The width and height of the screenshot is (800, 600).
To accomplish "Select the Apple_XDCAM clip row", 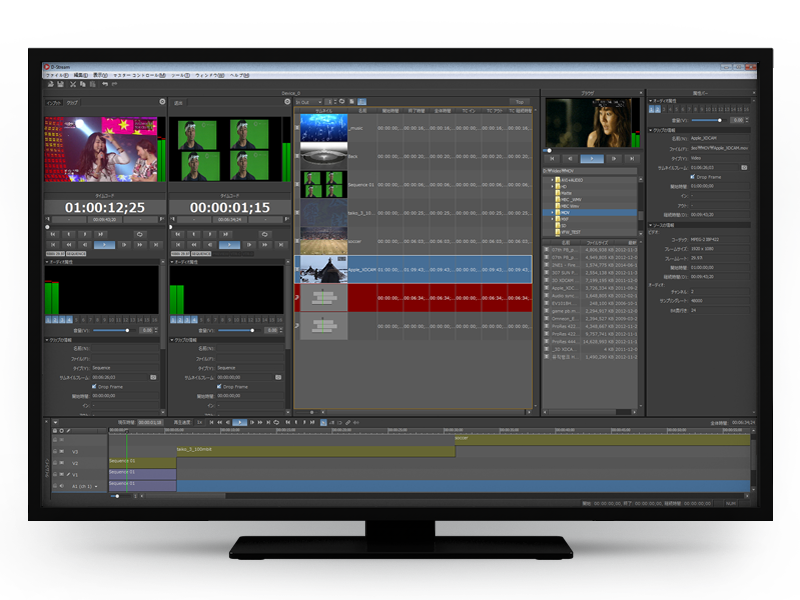I will click(x=413, y=269).
